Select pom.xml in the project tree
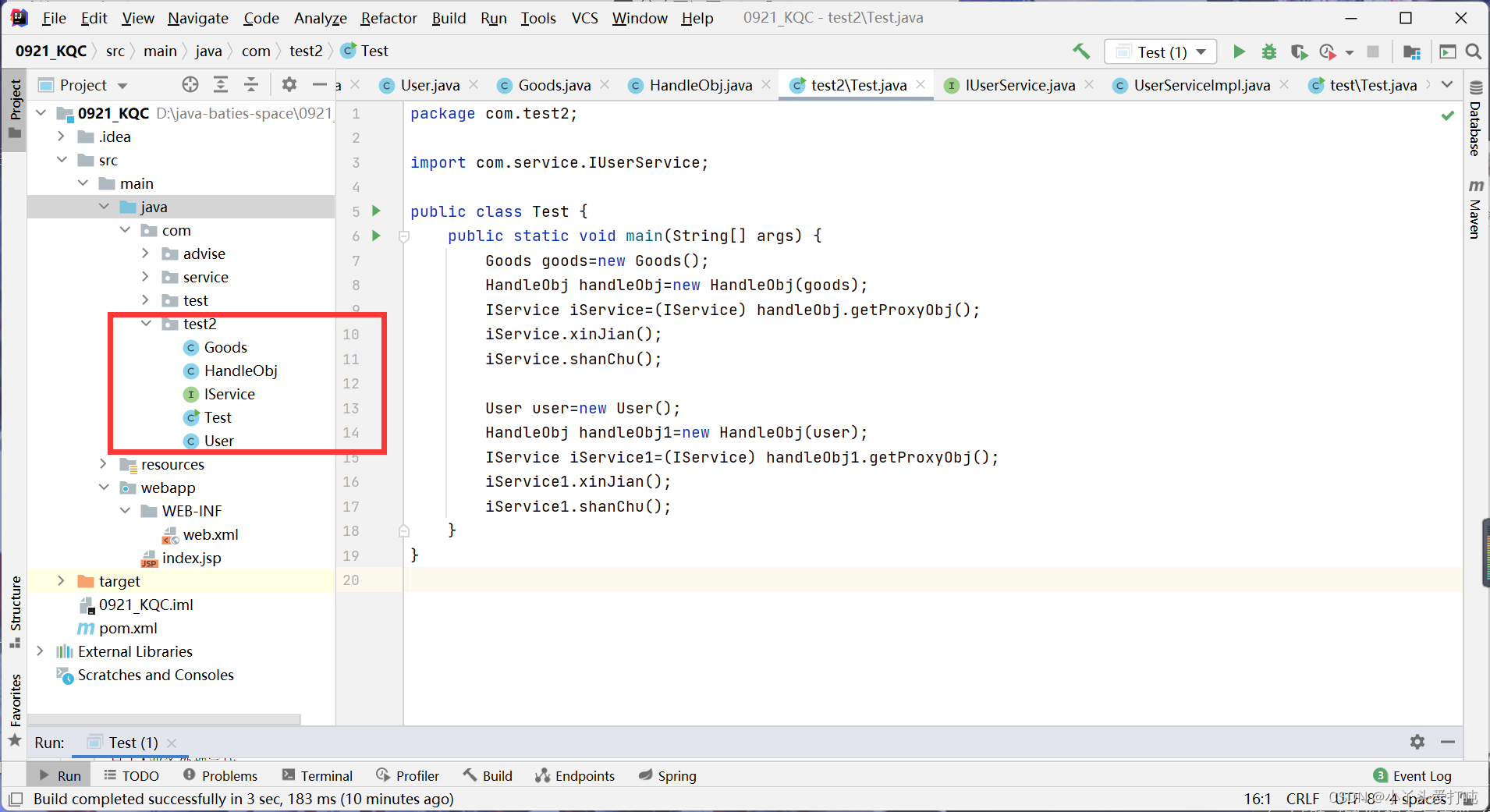This screenshot has height=812, width=1490. point(128,628)
